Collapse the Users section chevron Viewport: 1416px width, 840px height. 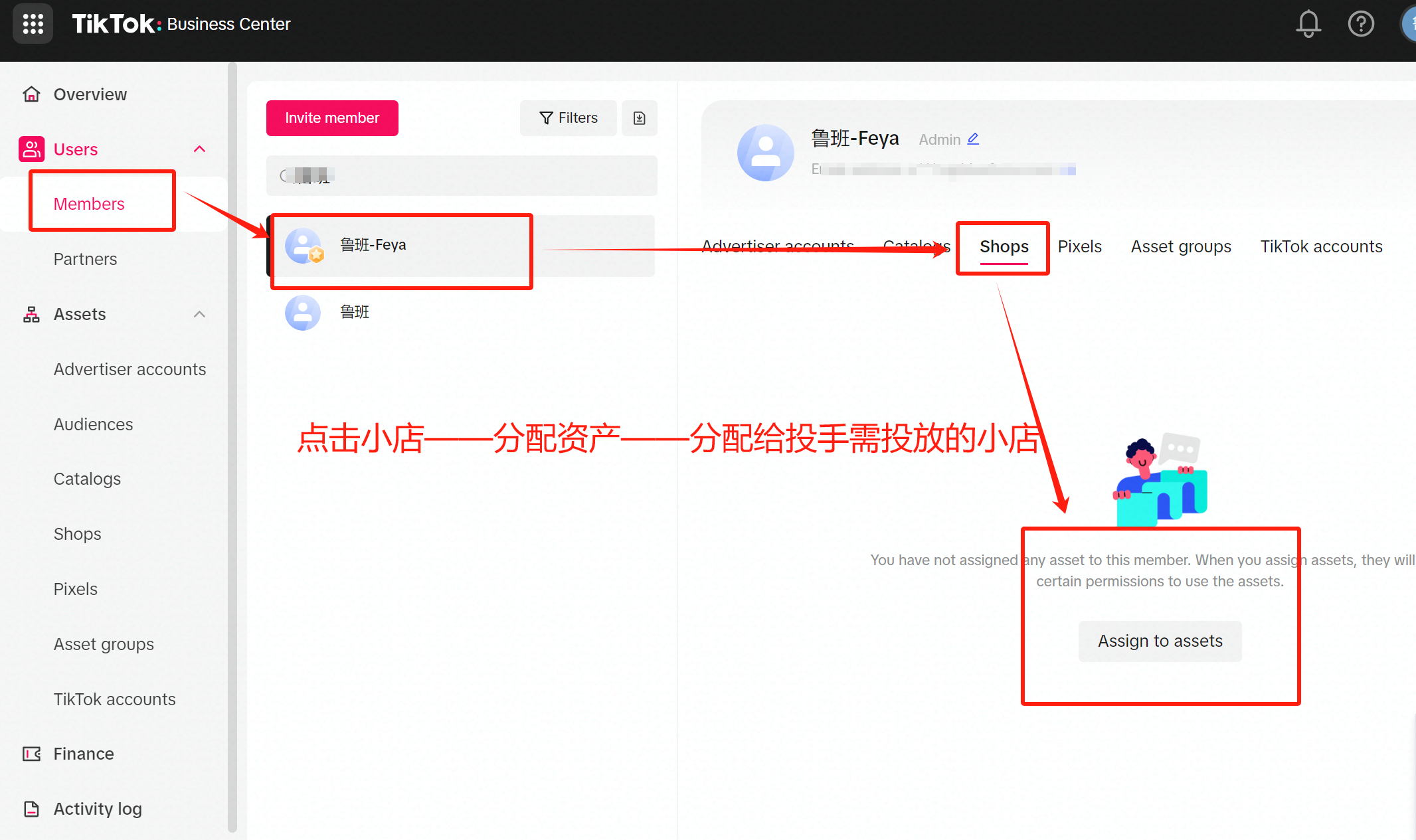[199, 149]
